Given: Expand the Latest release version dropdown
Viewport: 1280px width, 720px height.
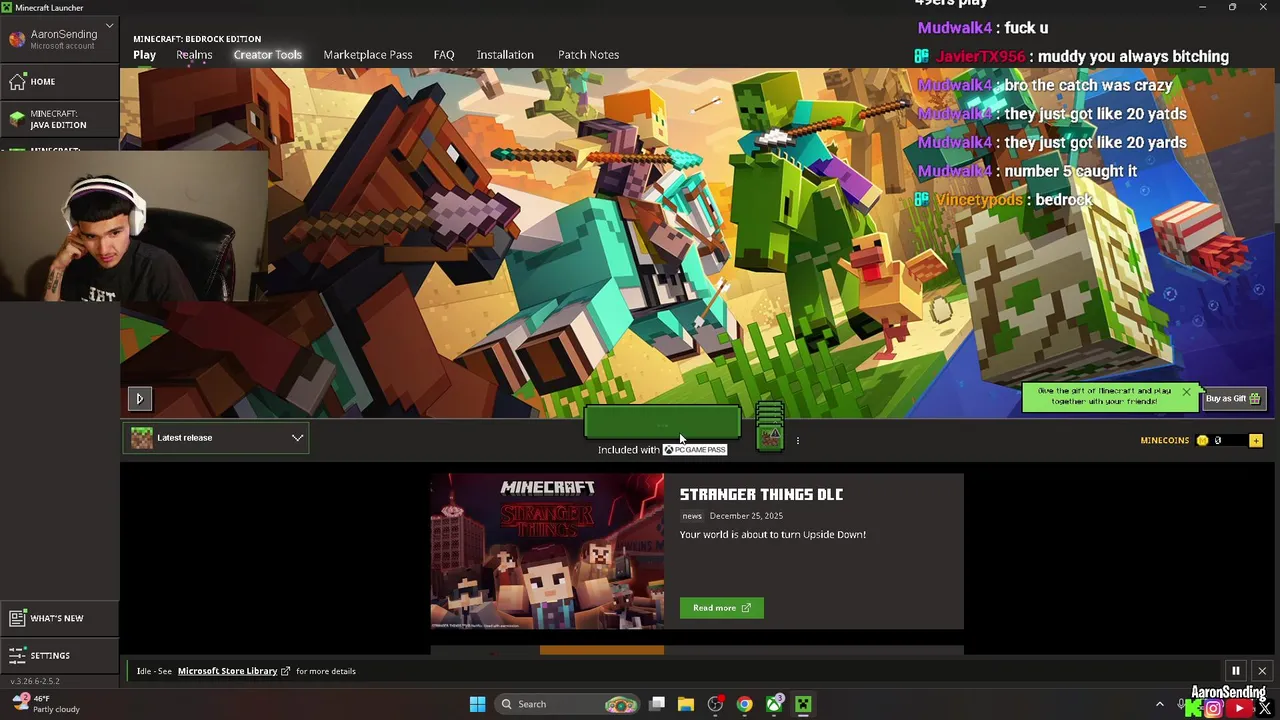Looking at the screenshot, I should pos(216,438).
